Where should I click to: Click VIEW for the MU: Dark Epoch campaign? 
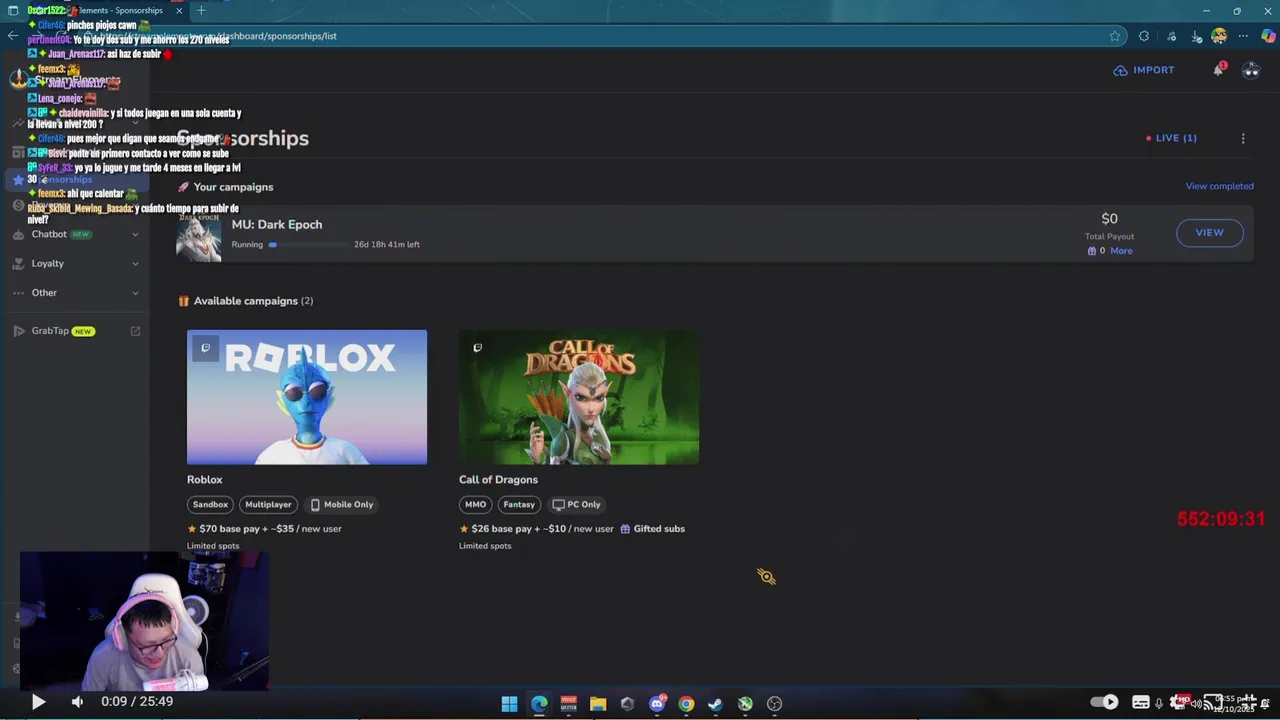tap(1209, 233)
